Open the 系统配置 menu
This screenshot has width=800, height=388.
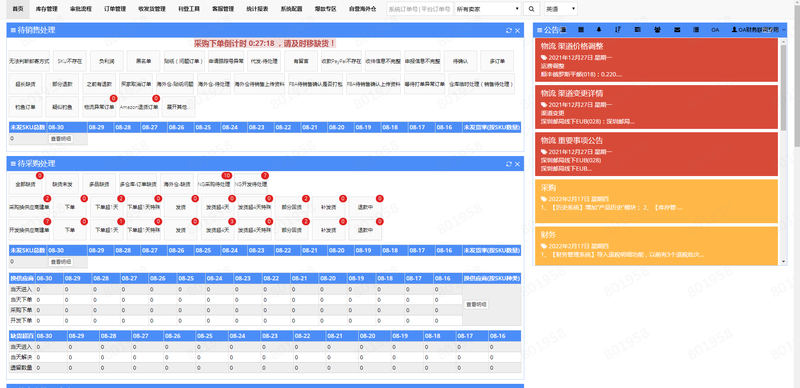click(291, 9)
